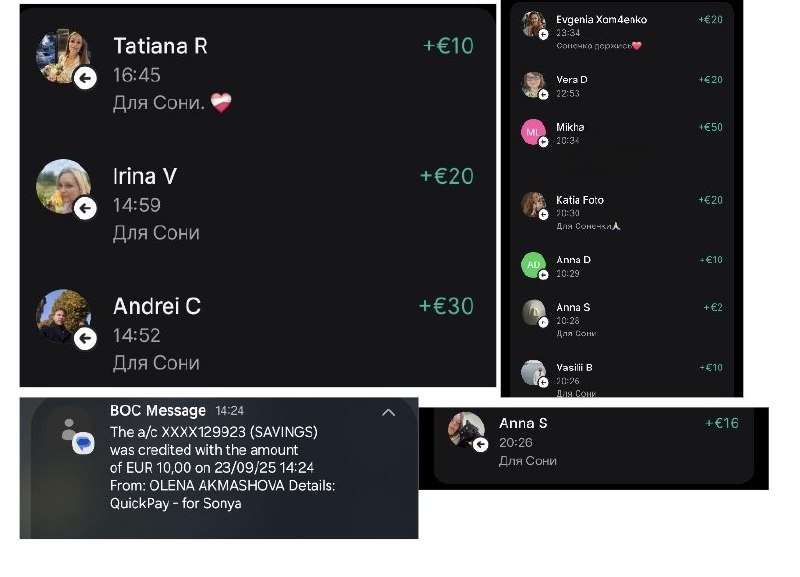Open Mikha's +€50 transfer entry
Viewport: 800px width, 577px height.
[711, 127]
